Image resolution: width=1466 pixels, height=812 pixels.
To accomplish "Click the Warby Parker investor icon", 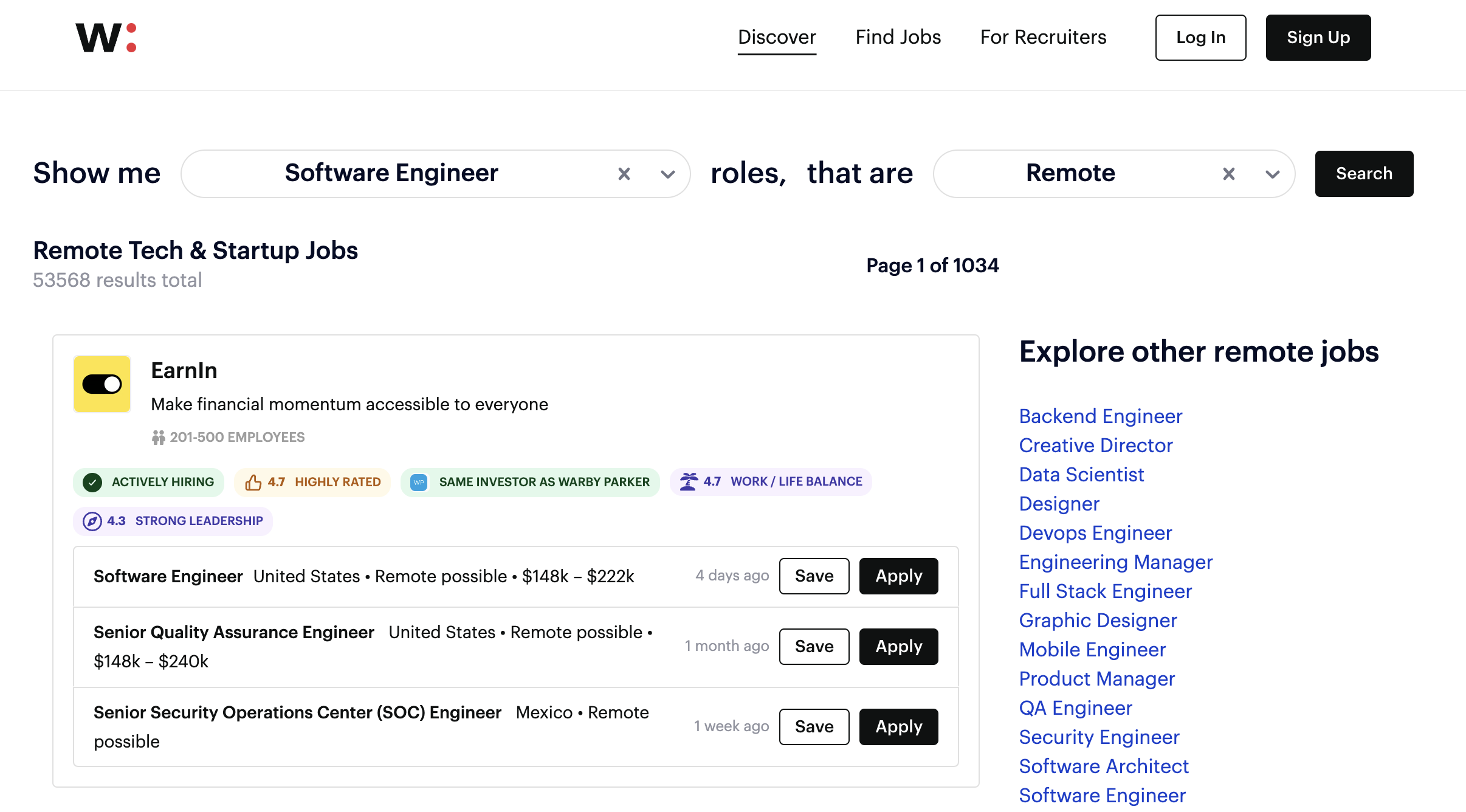I will [x=419, y=482].
